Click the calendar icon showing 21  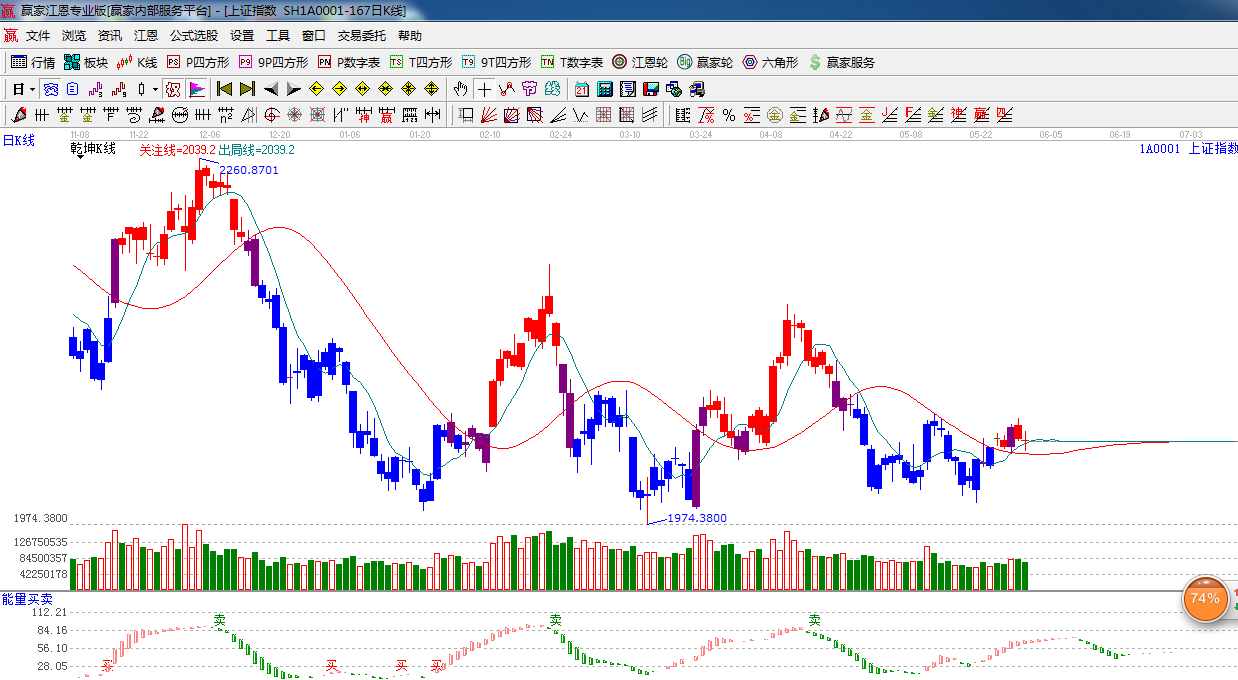click(x=582, y=89)
